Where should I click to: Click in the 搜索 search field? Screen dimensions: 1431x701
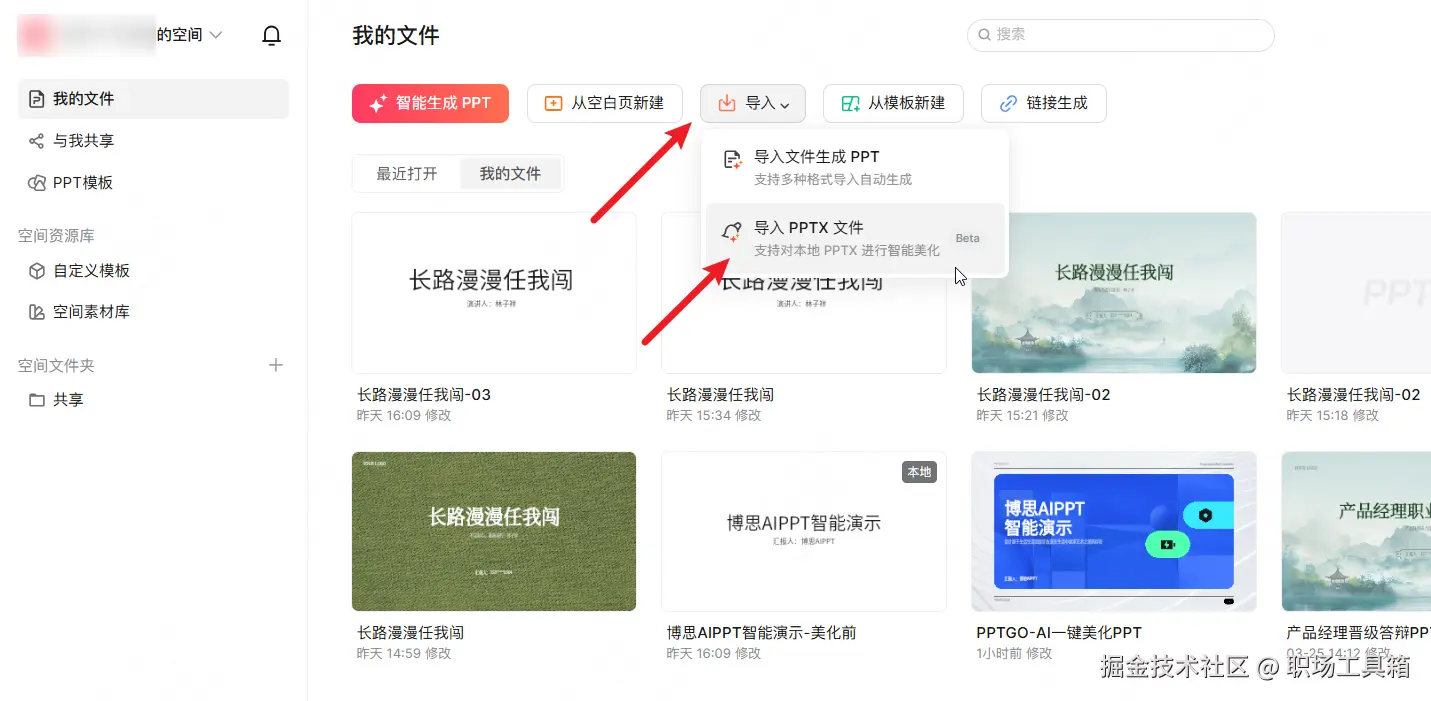(1121, 35)
